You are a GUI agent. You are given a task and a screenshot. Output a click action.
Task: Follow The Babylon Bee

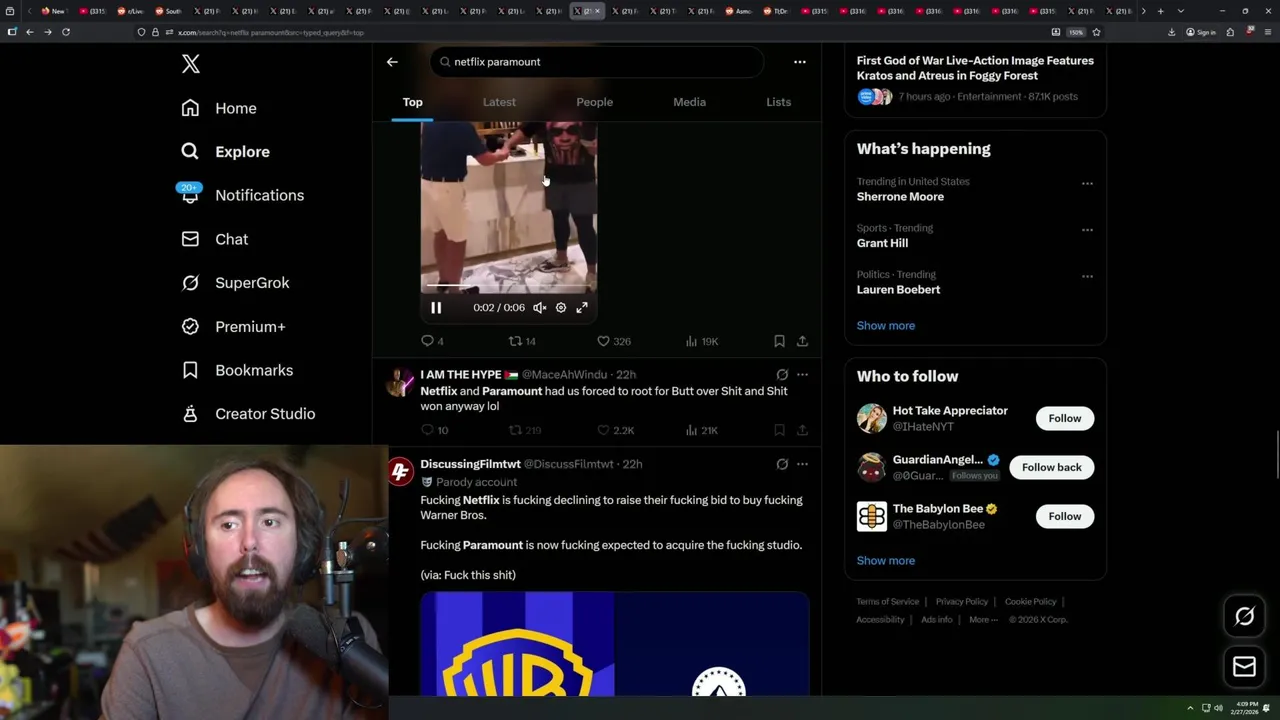pyautogui.click(x=1064, y=516)
